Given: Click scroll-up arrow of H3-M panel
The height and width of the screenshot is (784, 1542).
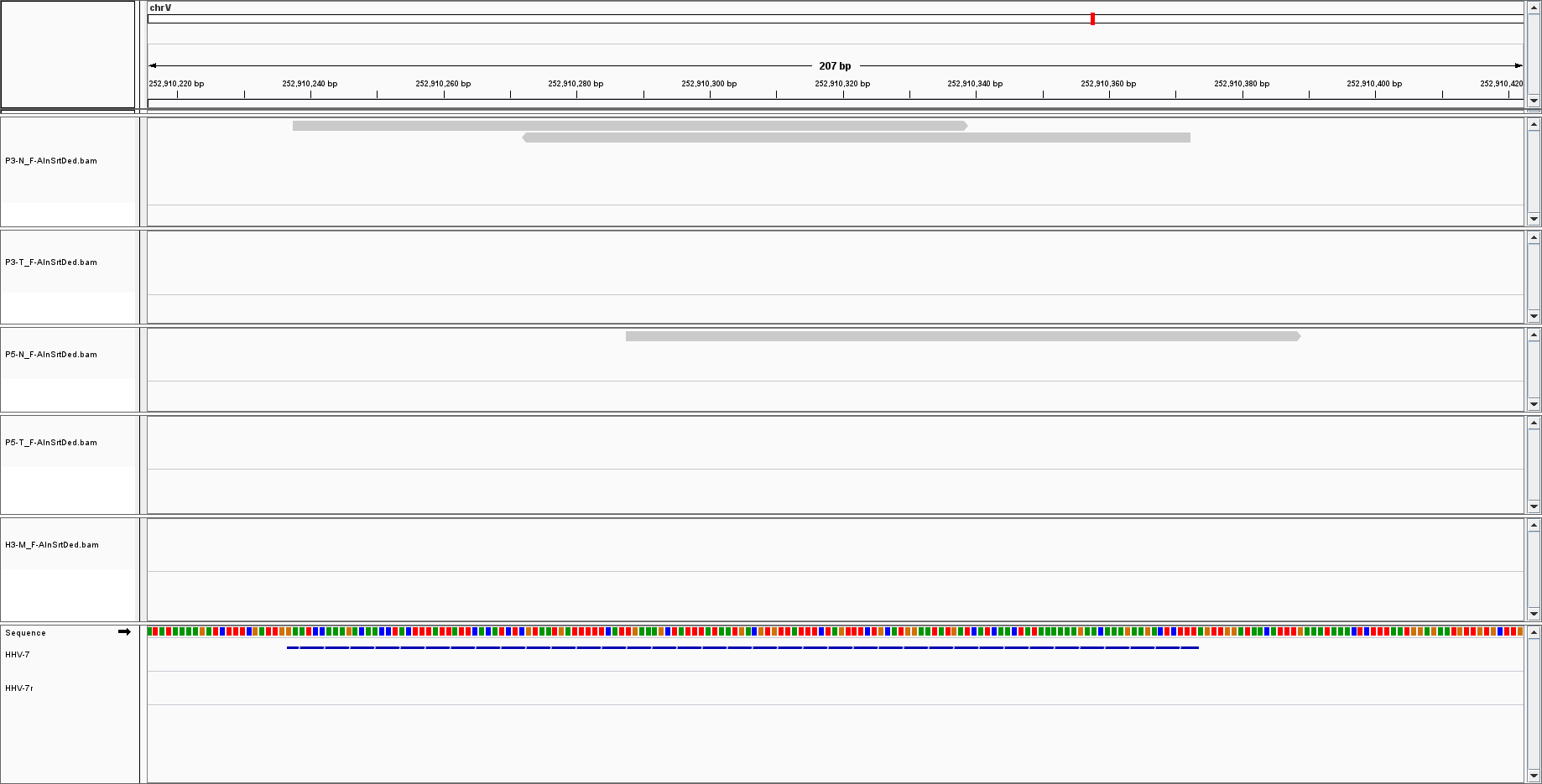Looking at the screenshot, I should (1534, 526).
